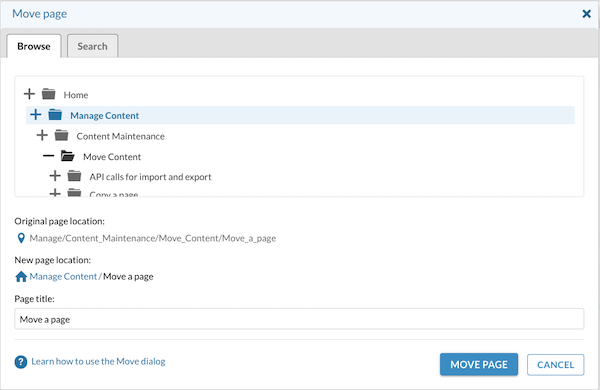Image resolution: width=600 pixels, height=390 pixels.
Task: Click the Home folder icon
Action: click(x=49, y=94)
